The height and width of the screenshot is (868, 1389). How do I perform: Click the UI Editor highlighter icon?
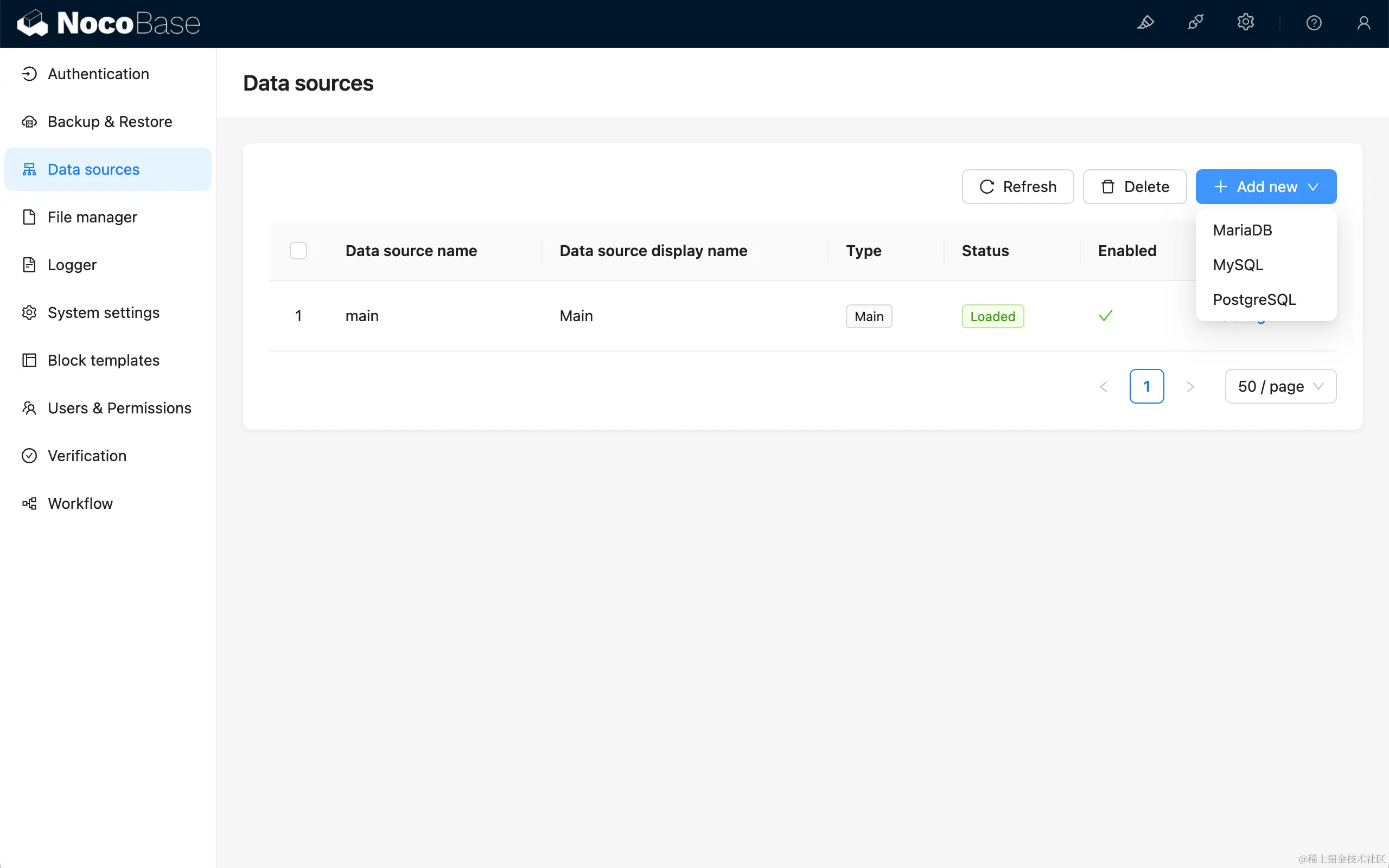(1145, 23)
